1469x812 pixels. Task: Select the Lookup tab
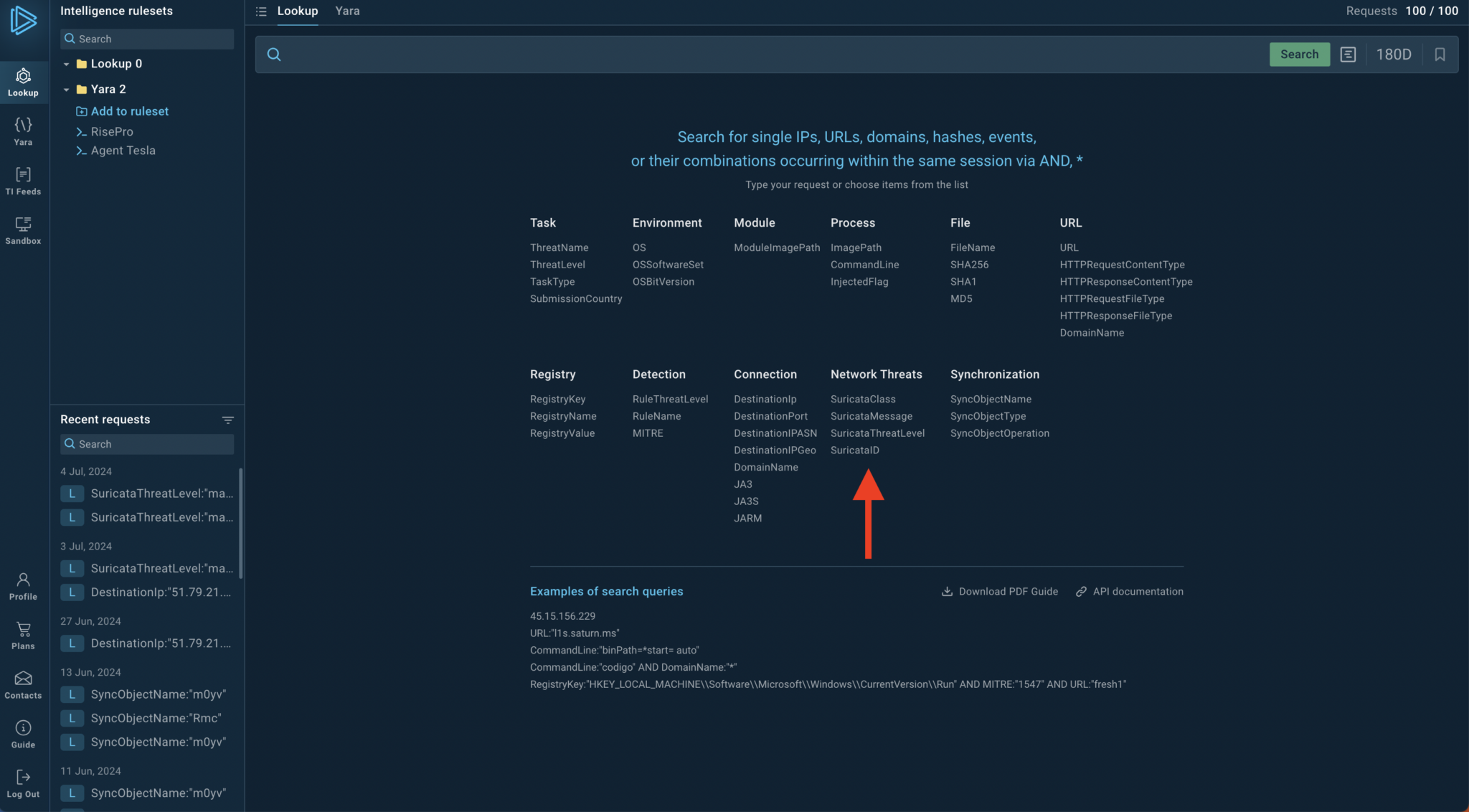[x=297, y=11]
